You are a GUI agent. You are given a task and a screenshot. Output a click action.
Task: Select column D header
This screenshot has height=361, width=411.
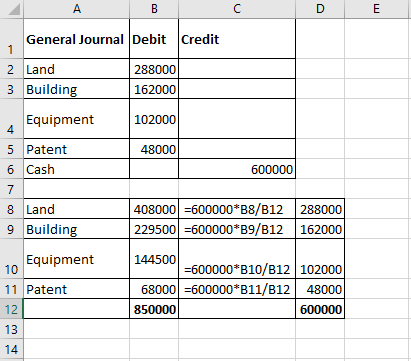coord(320,9)
